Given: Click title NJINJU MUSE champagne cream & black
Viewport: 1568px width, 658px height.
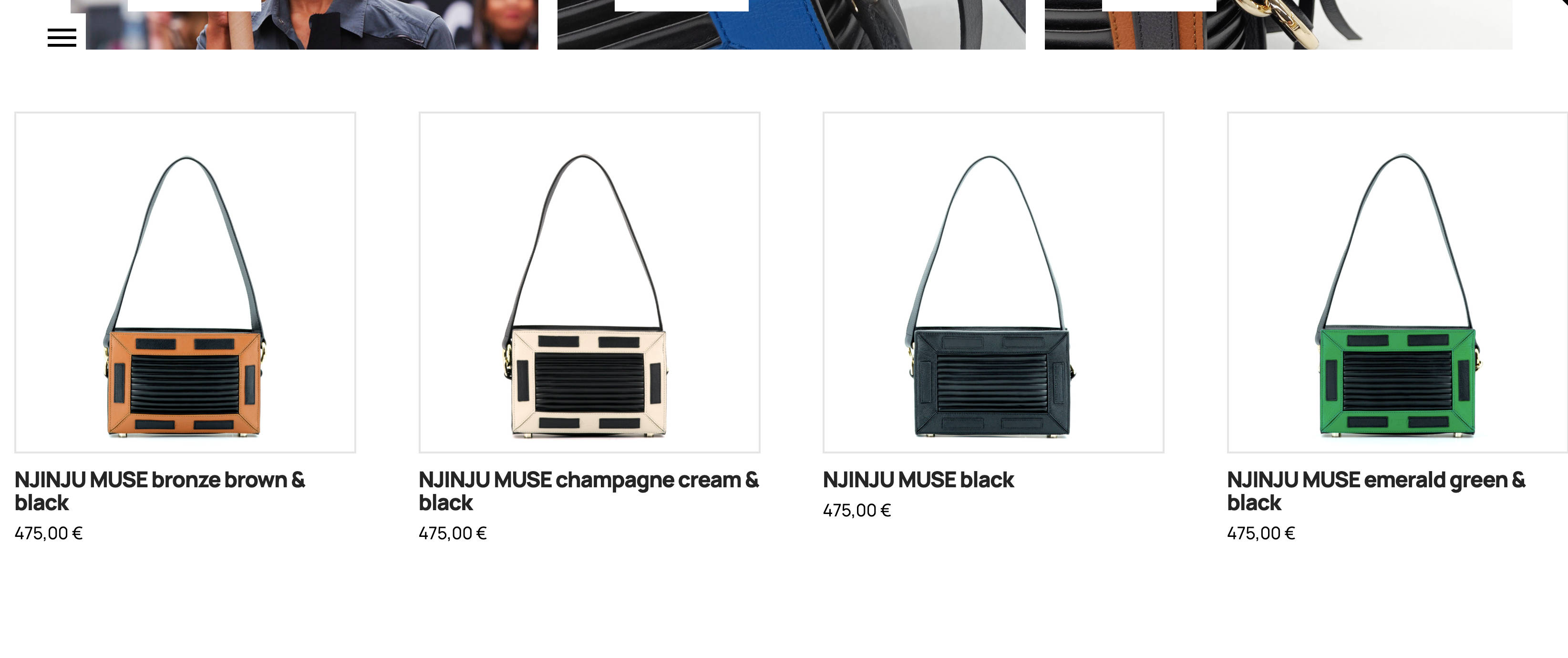Looking at the screenshot, I should click(588, 491).
